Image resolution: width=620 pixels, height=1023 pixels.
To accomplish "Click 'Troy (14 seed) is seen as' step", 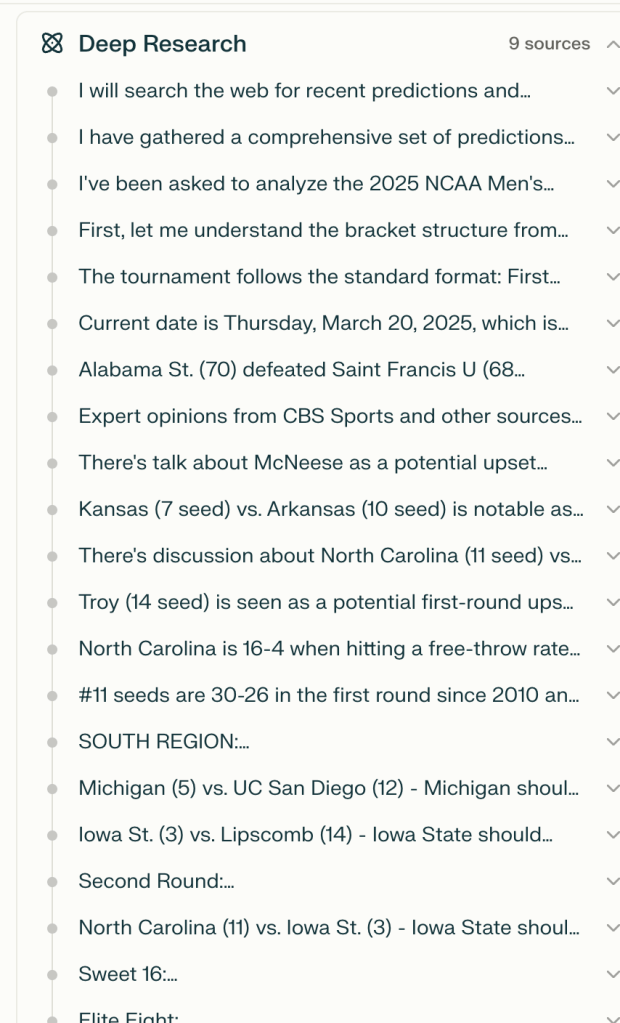I will click(x=326, y=602).
